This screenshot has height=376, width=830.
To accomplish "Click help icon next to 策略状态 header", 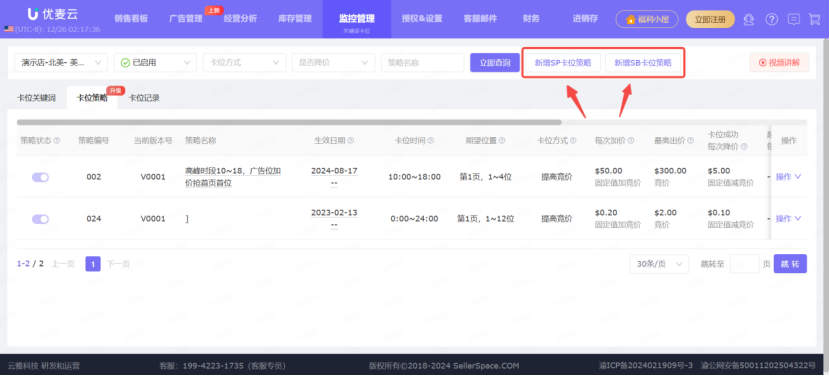I will pyautogui.click(x=57, y=141).
